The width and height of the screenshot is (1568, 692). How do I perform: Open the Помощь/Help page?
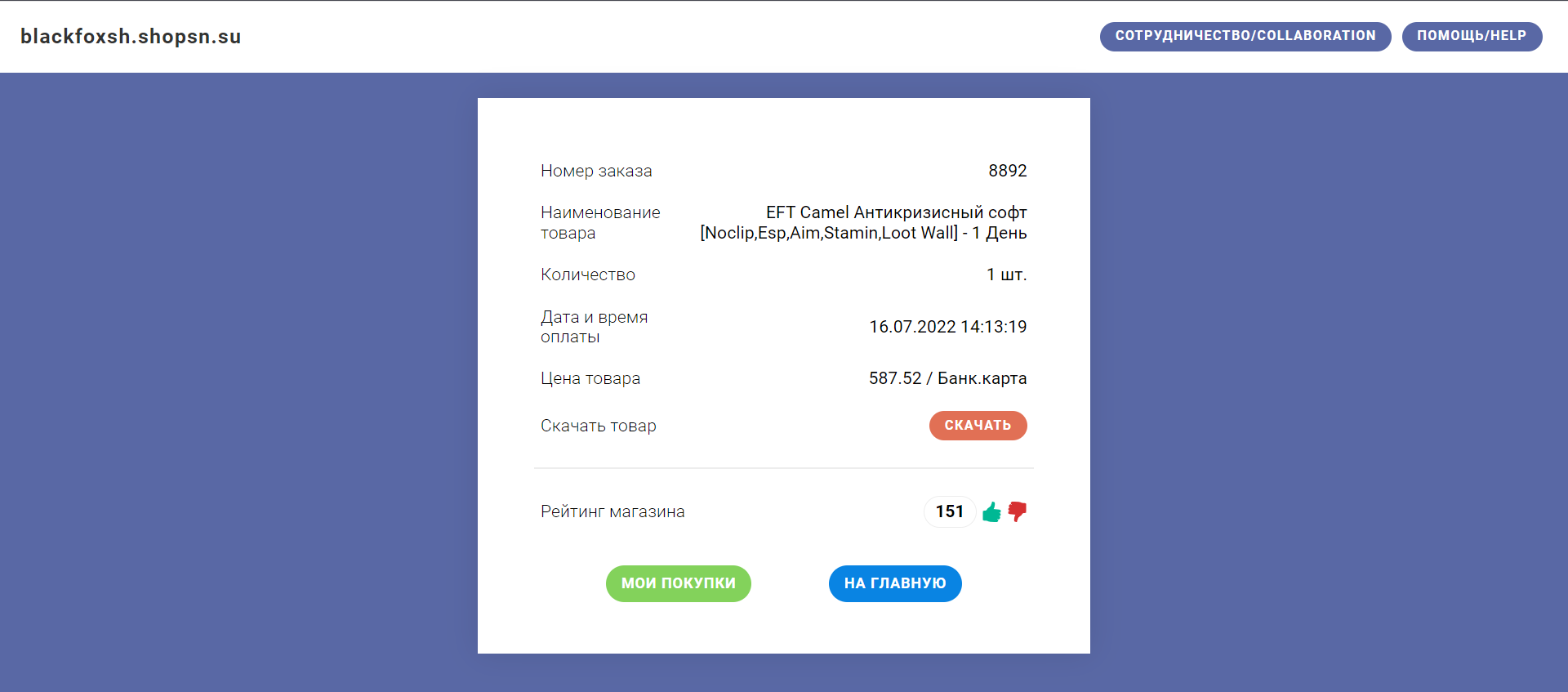[x=1472, y=36]
